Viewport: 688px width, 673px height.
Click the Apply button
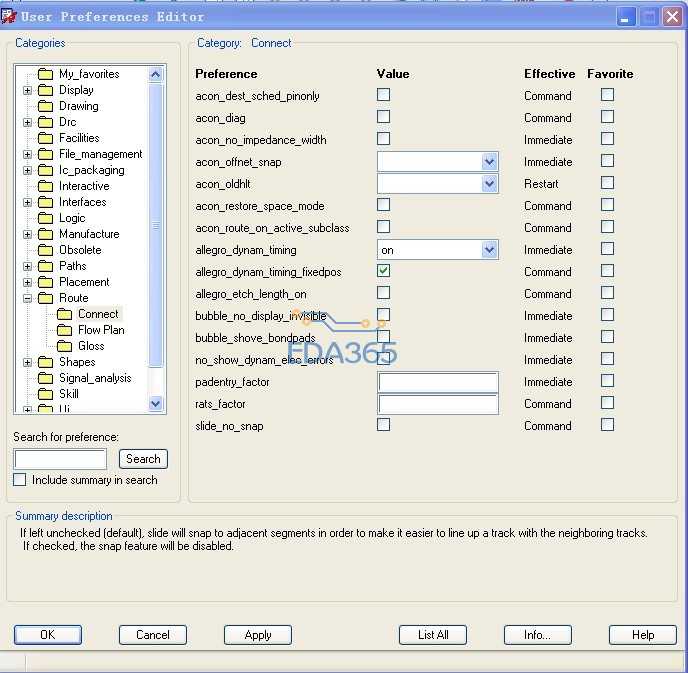tap(258, 635)
